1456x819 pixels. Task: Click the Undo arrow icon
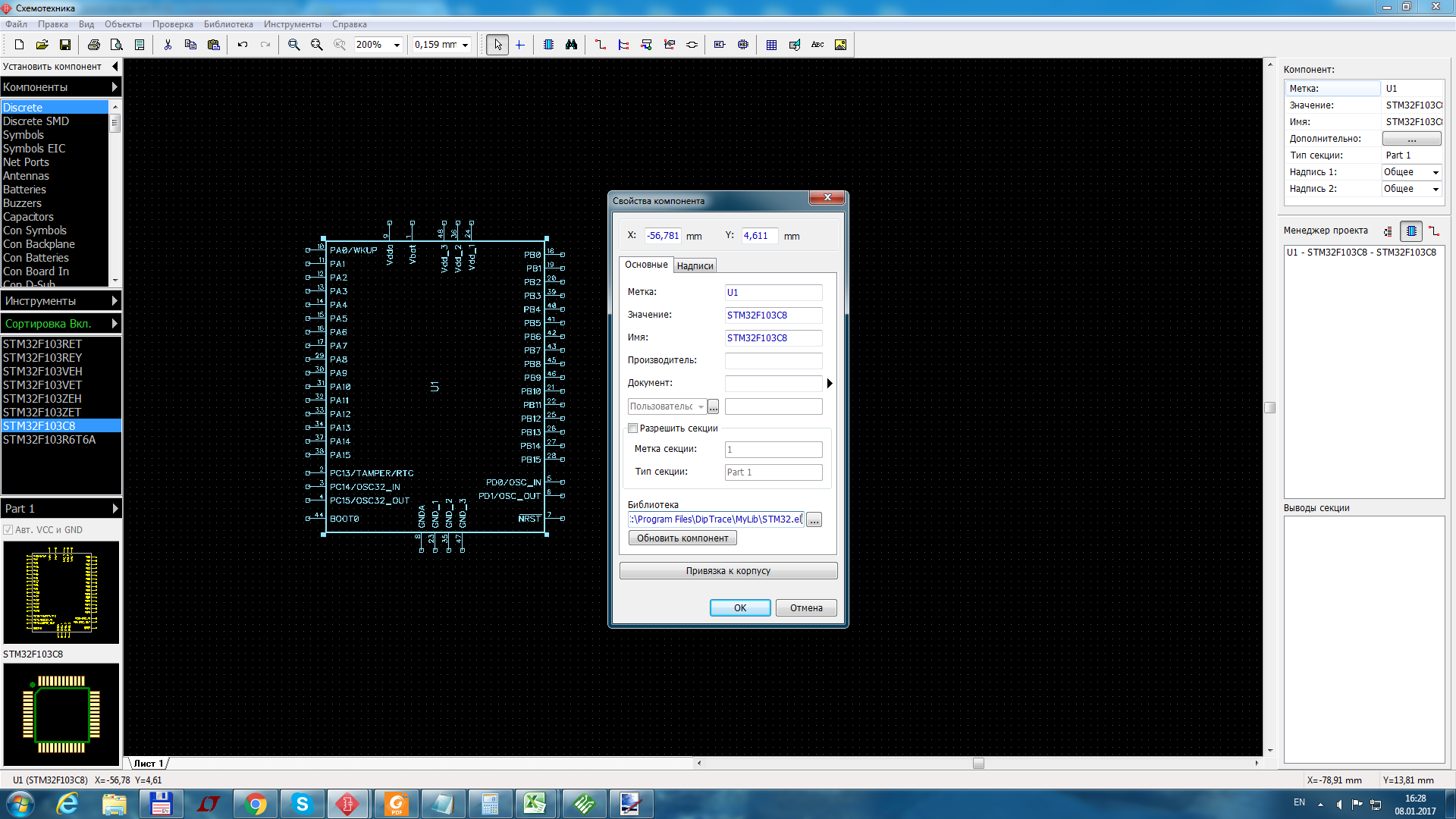point(243,45)
